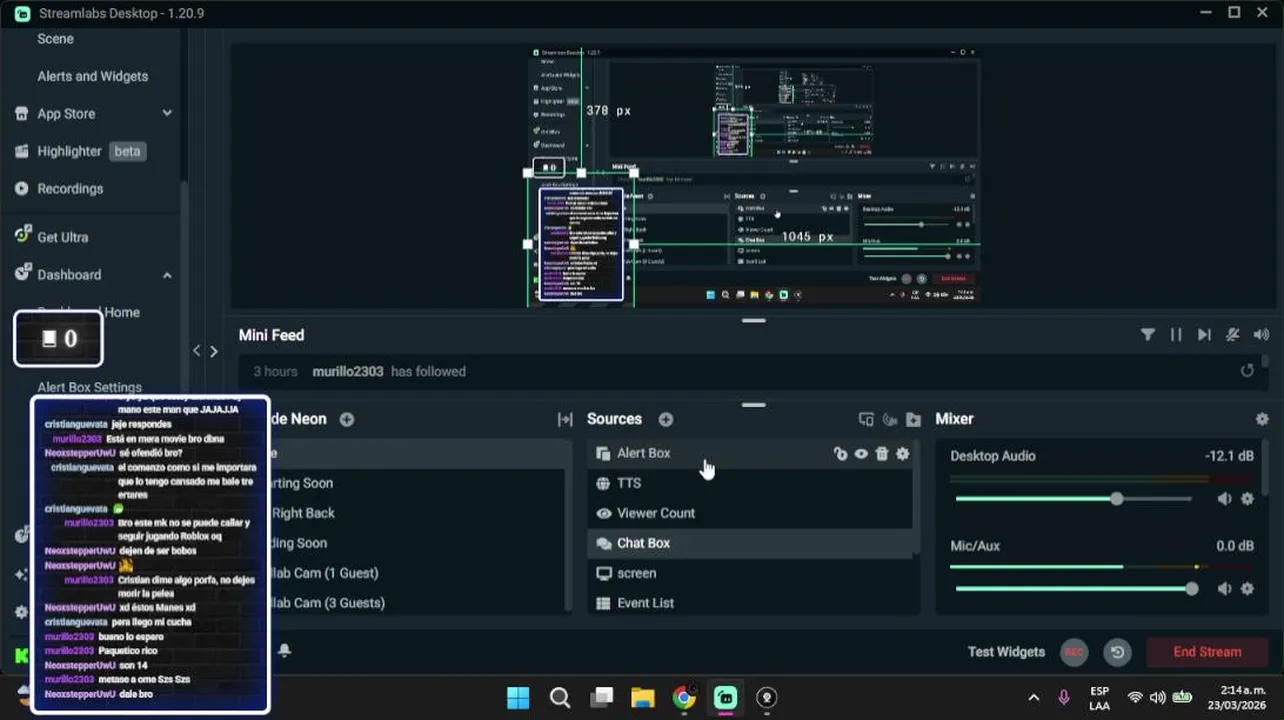Open Mixer settings gear

(1262, 419)
